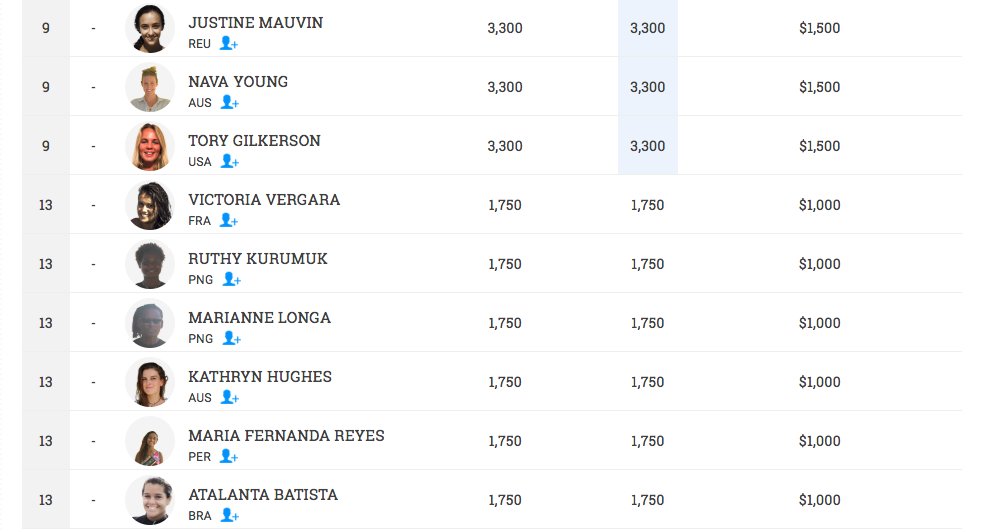Screen dimensions: 982x531
Task: Click the Marianne Longa name link
Action: tap(259, 318)
